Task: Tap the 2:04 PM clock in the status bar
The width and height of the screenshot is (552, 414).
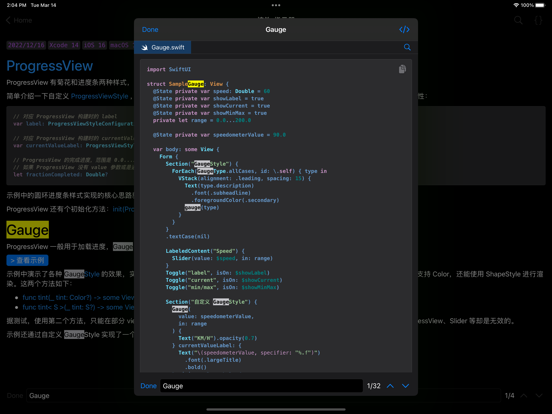Action: (17, 5)
